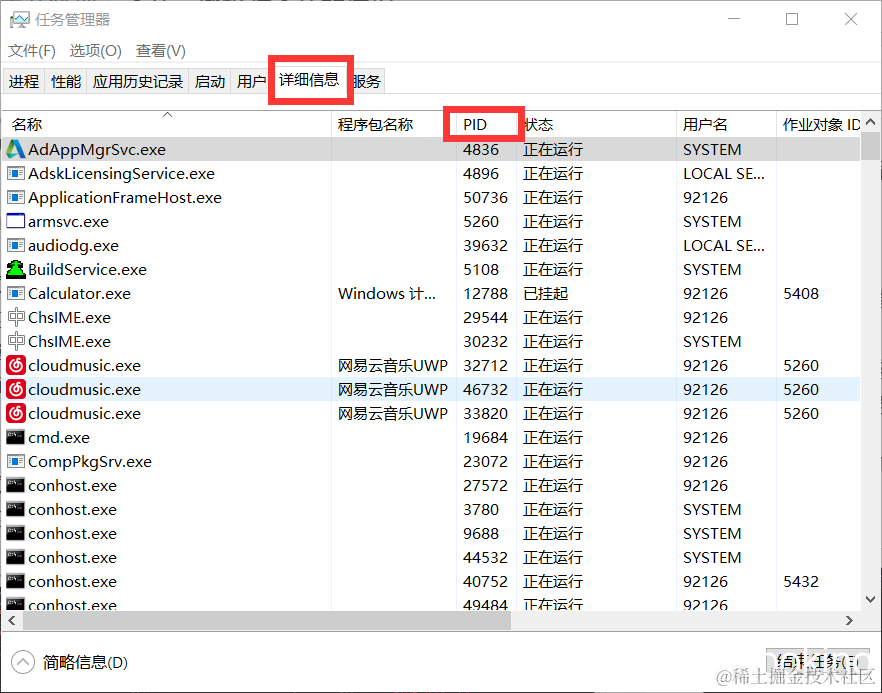Sort by the PID column header
Screen dimensions: 882x693
coord(486,124)
